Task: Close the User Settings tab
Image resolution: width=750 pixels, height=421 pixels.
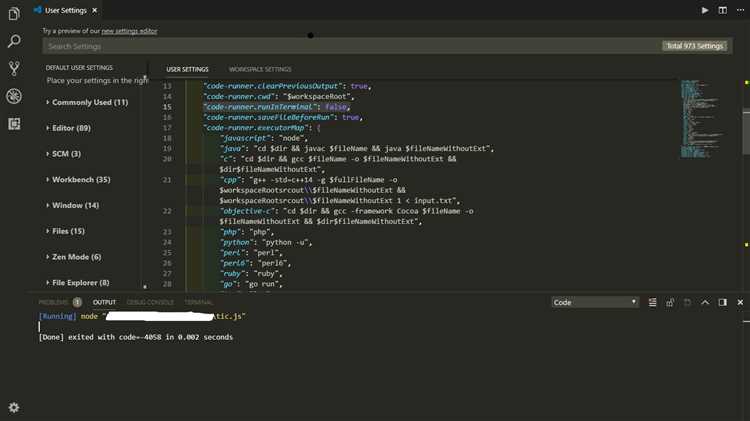Action: [x=95, y=10]
